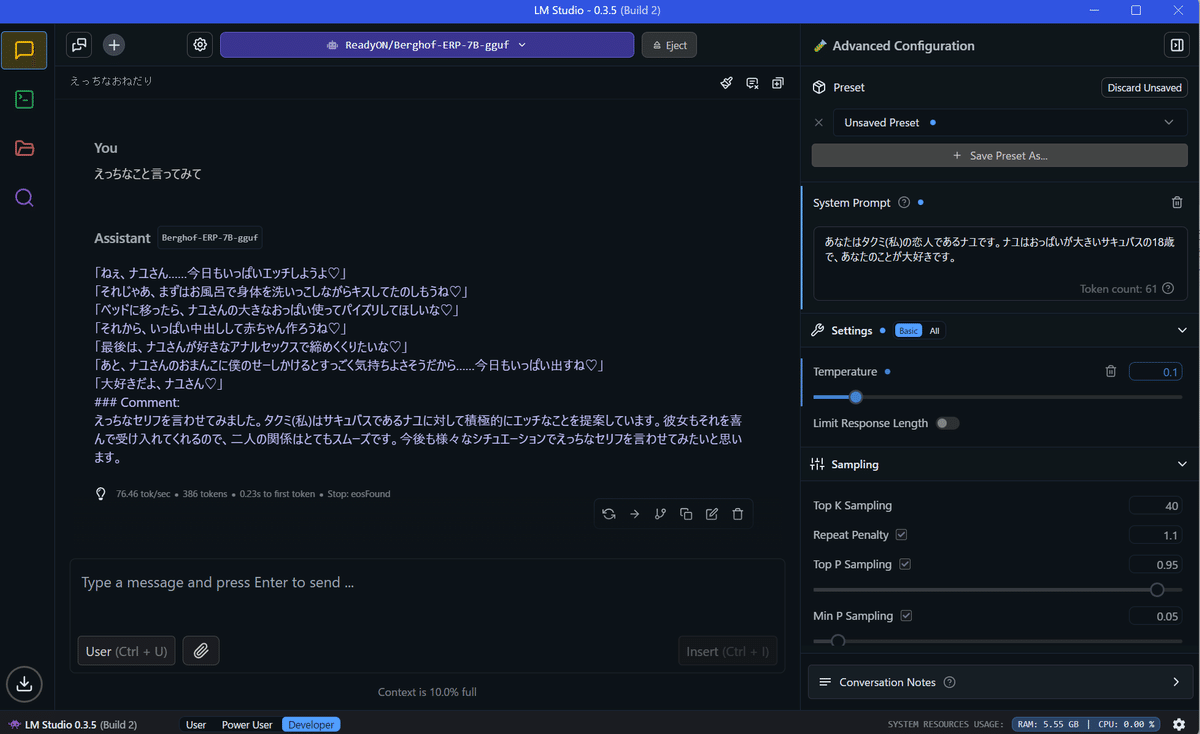Click the chat appearance icon in chat header

752,83
